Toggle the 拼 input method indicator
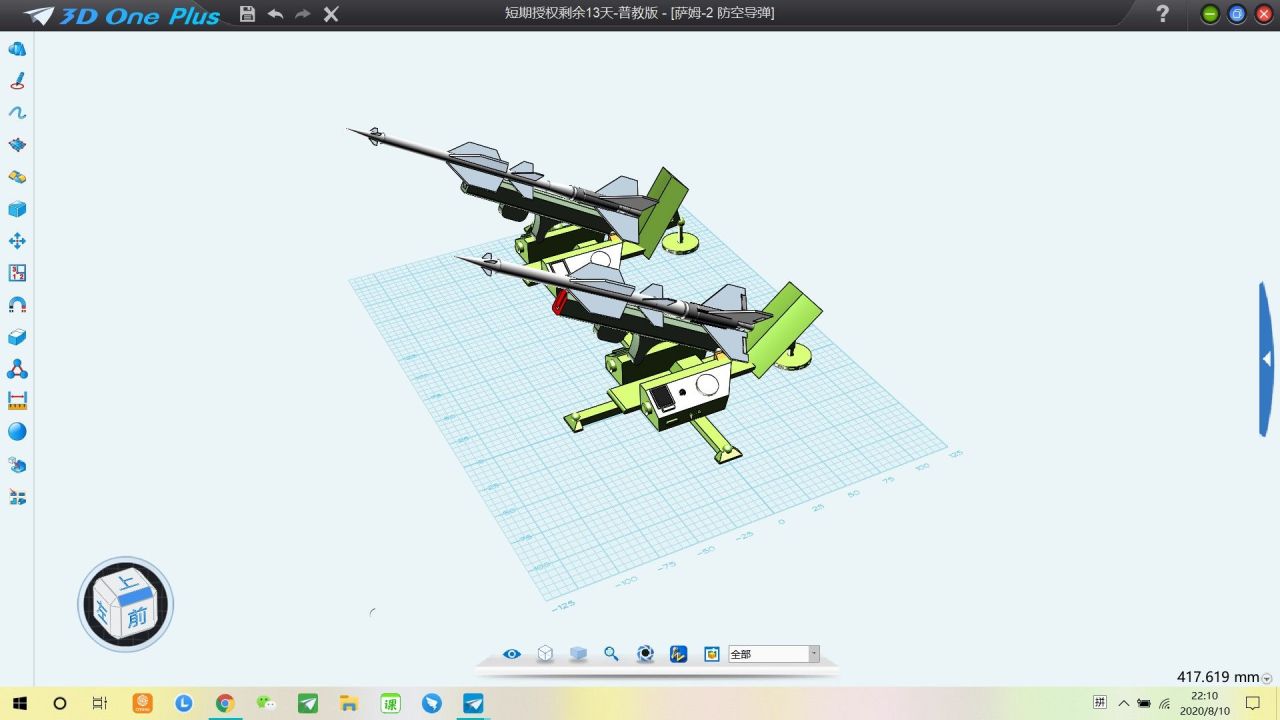Screen dimensions: 1280x720 coord(1100,702)
